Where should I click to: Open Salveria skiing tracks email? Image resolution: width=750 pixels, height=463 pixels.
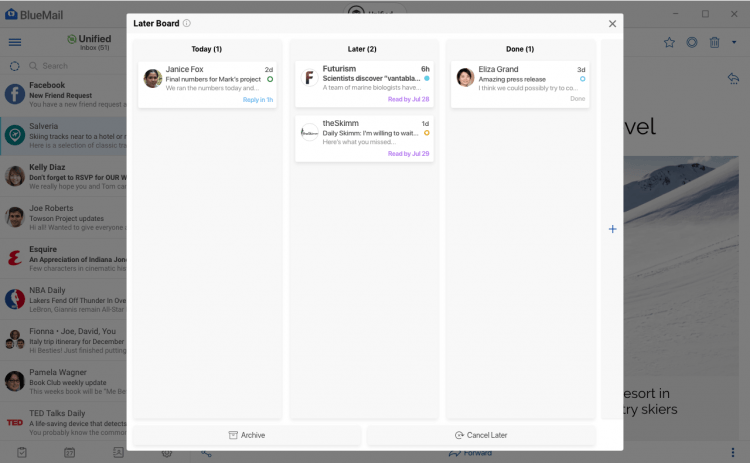pos(63,135)
